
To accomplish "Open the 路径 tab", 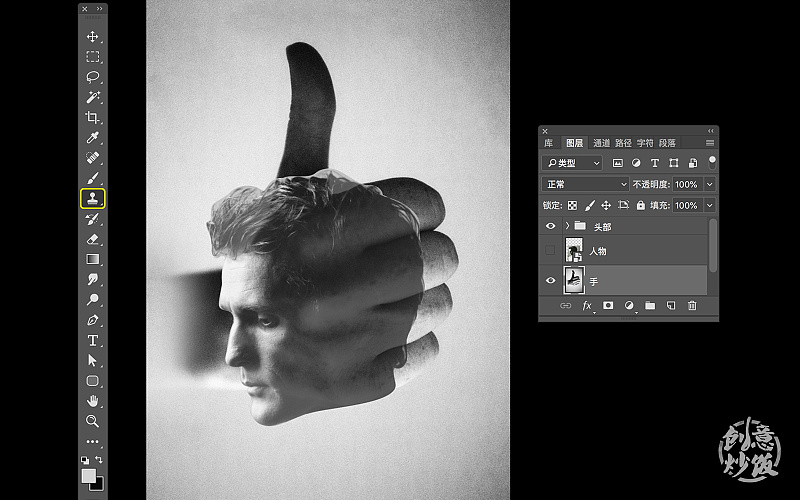I will pyautogui.click(x=623, y=143).
